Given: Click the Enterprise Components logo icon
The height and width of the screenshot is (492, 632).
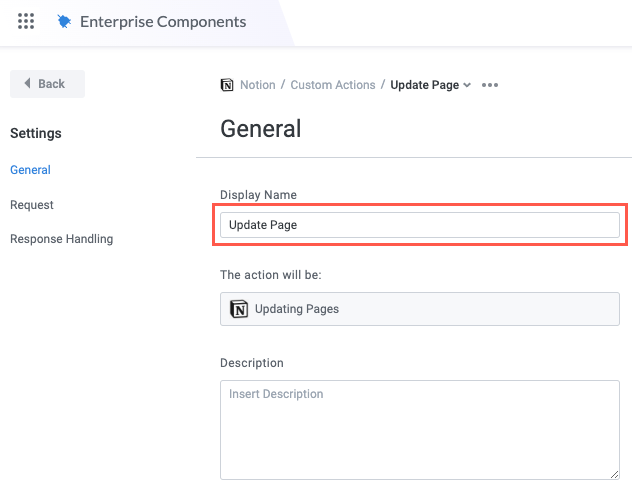Looking at the screenshot, I should pos(65,21).
